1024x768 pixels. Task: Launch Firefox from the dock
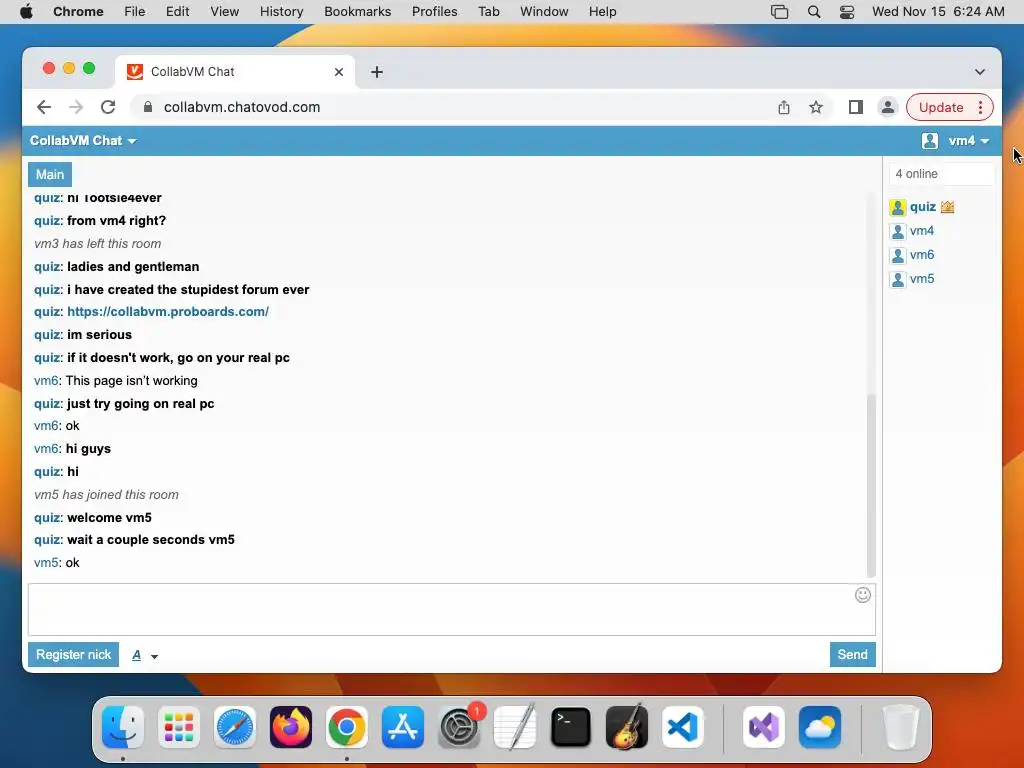291,727
